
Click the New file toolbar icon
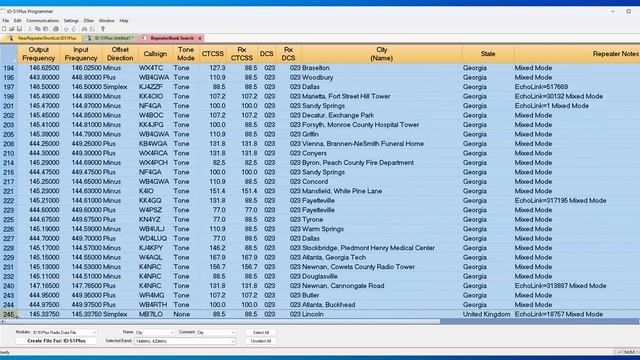(x=4, y=29)
